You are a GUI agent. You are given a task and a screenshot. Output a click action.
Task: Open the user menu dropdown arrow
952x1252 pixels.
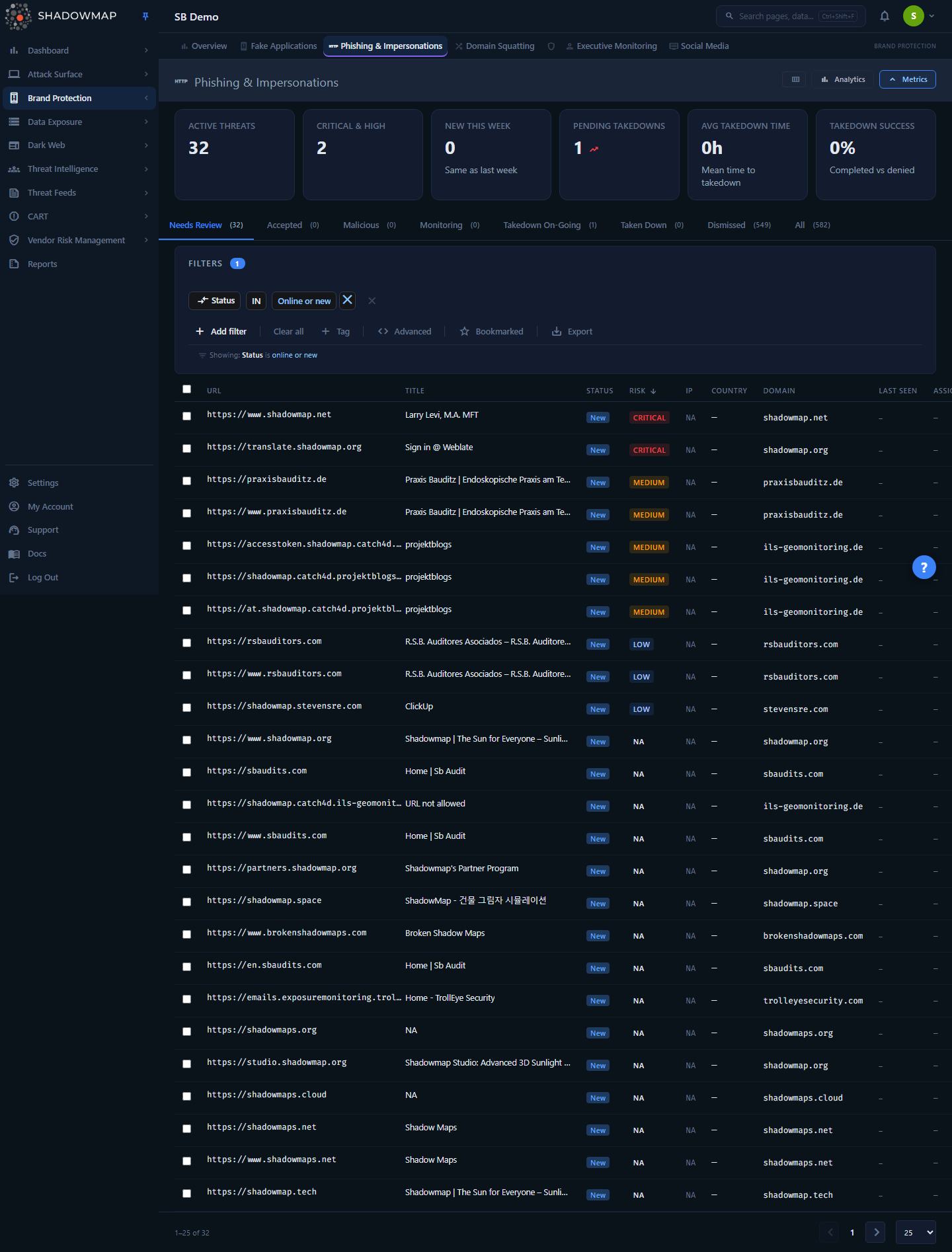[x=932, y=16]
